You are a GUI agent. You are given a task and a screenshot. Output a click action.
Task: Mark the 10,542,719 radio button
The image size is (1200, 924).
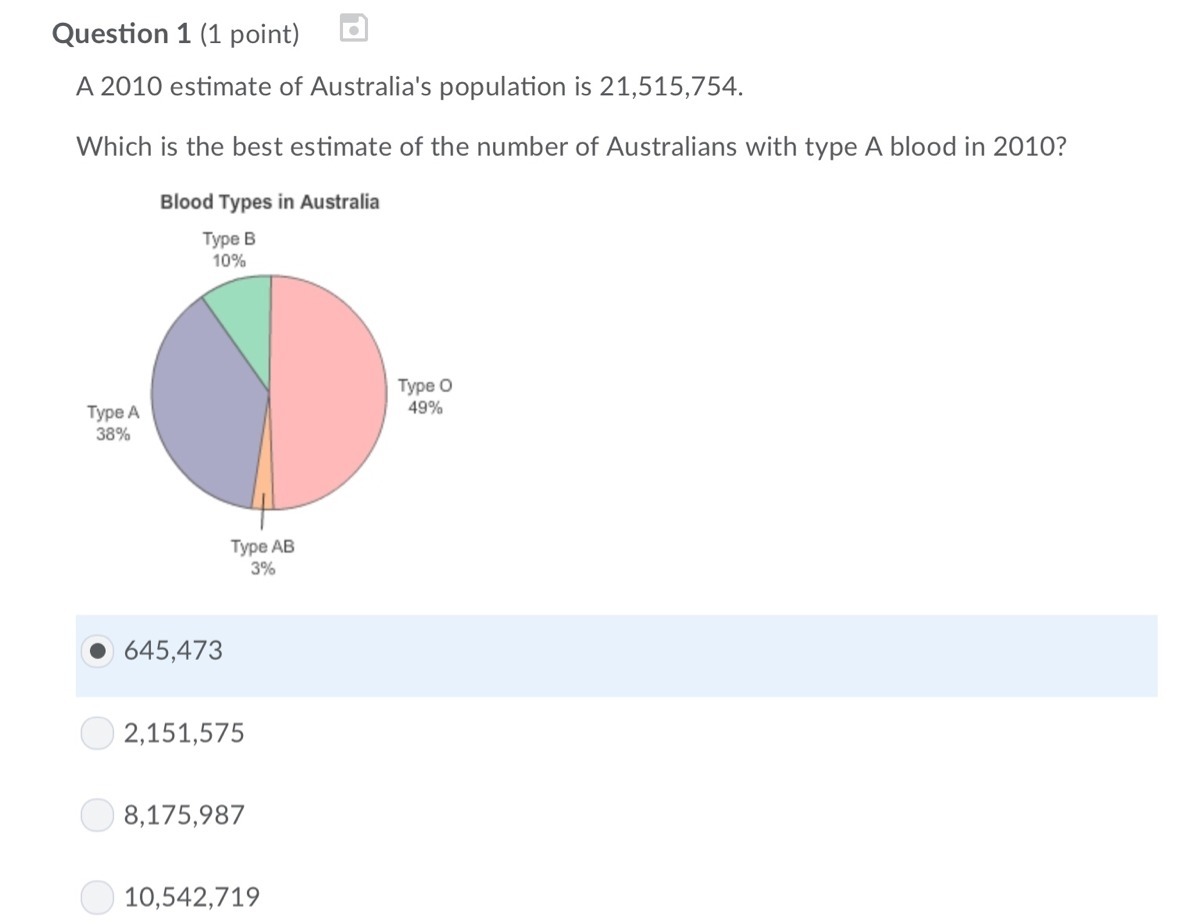coord(97,897)
